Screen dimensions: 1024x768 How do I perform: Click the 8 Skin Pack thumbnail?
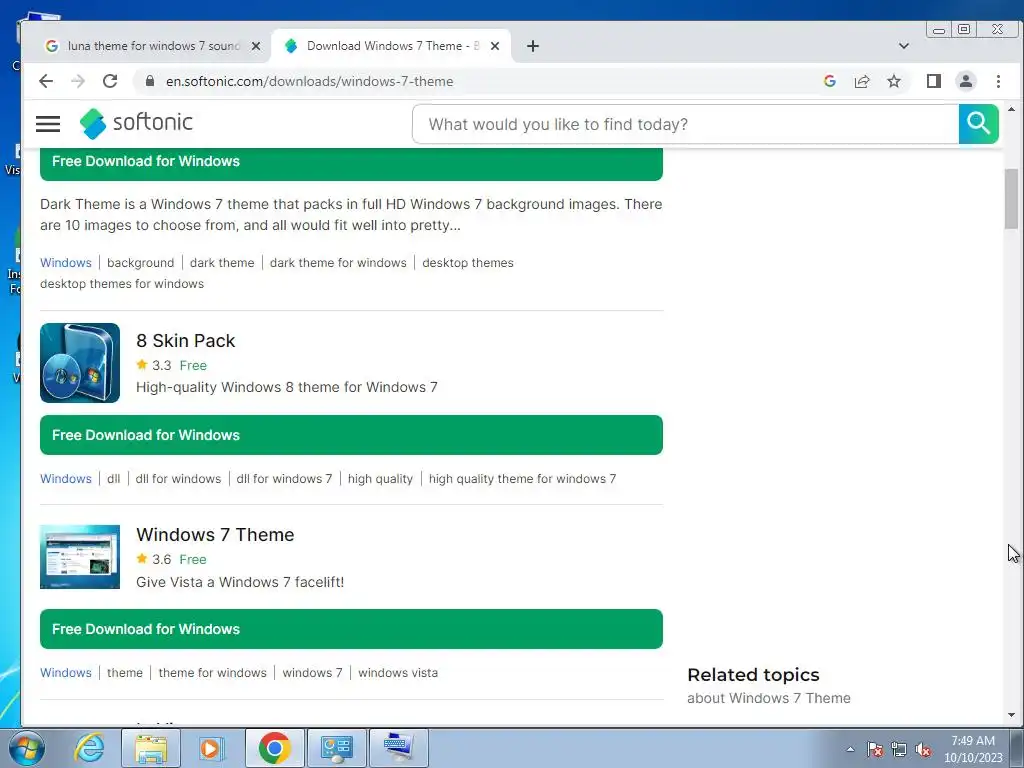80,362
